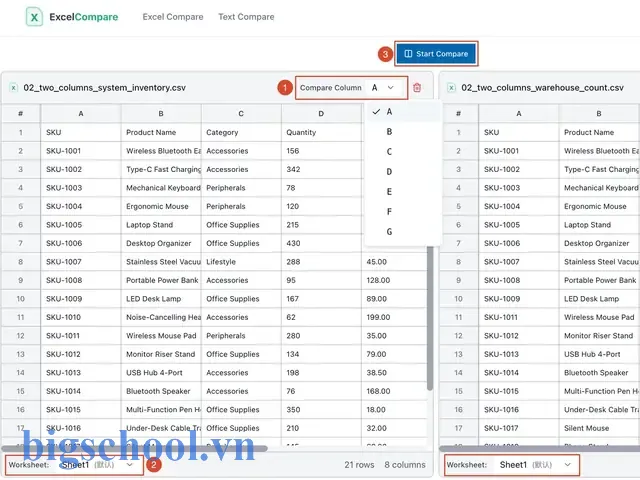Click Product Name header in right table
640x480 pixels.
599,132
